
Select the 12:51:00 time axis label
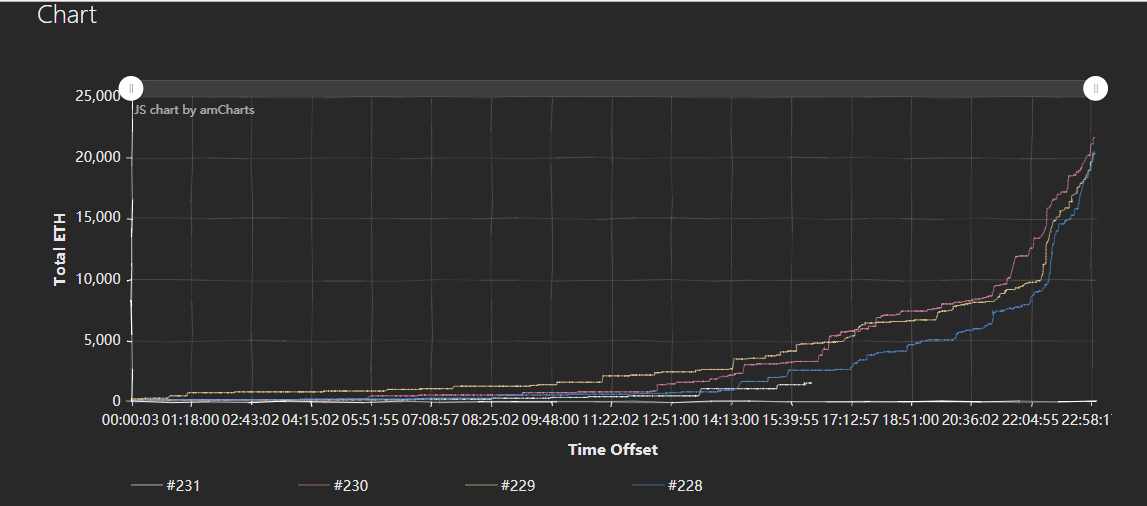[672, 420]
